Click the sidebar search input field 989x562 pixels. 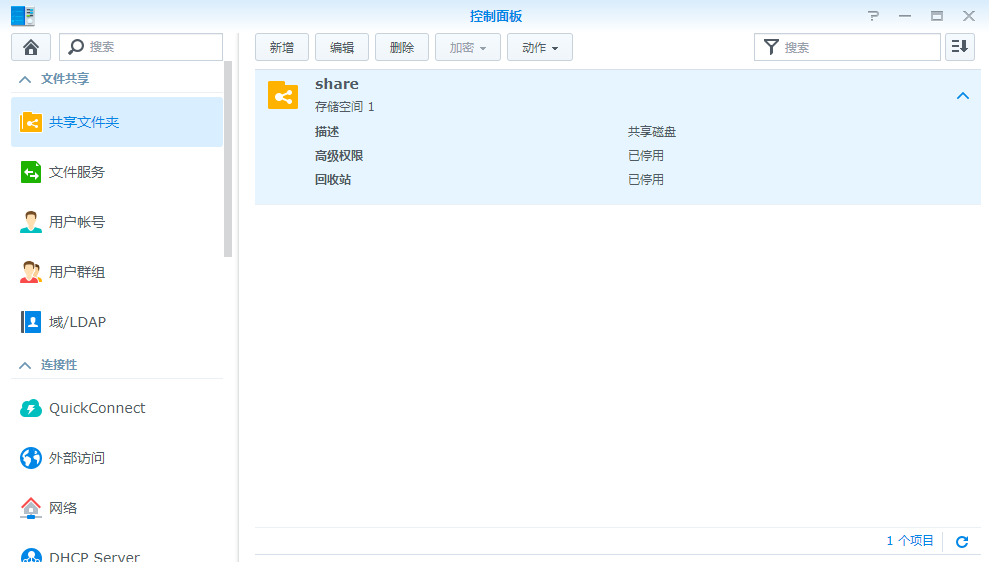pos(150,47)
